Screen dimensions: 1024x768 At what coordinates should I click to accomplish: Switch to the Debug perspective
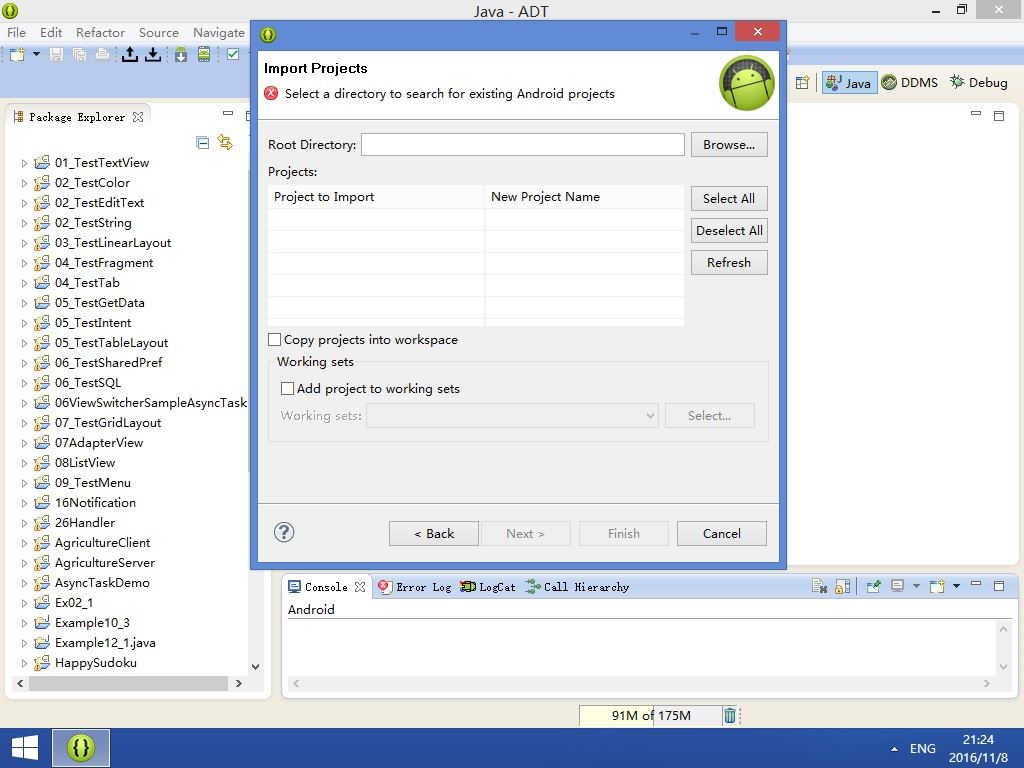[x=979, y=83]
